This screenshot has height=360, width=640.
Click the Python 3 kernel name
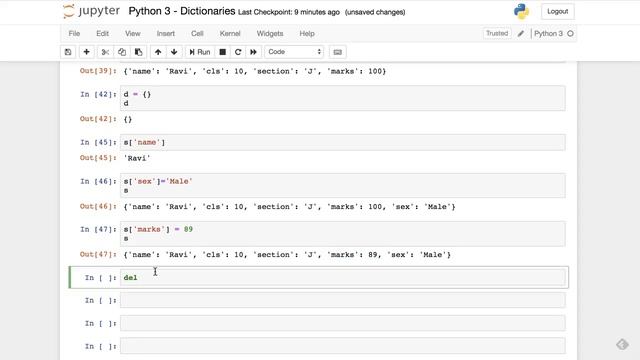click(548, 33)
